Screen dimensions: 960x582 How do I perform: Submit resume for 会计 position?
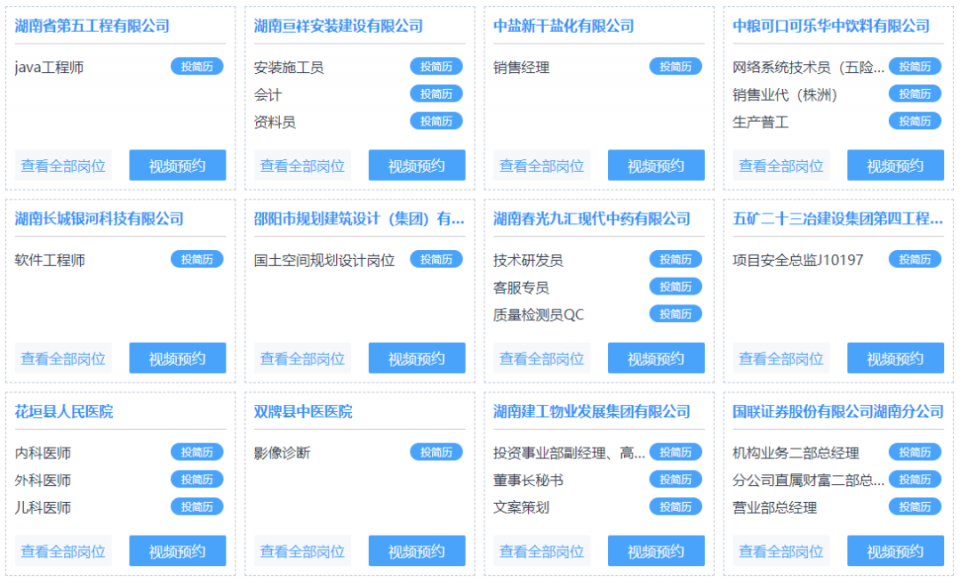coord(437,94)
